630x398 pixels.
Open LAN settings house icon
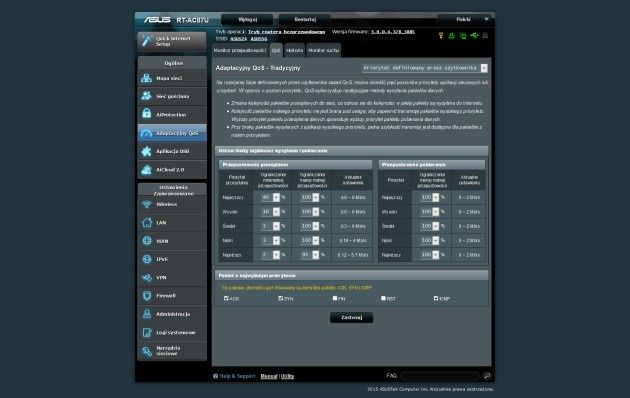pos(147,222)
